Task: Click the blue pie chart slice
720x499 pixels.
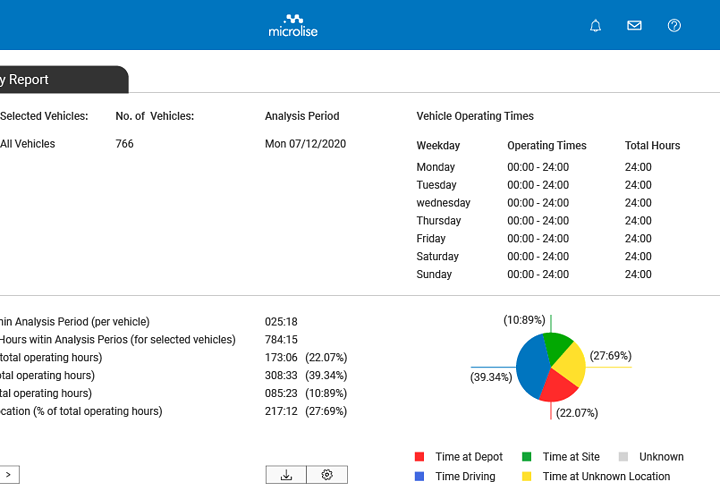Action: [x=531, y=370]
